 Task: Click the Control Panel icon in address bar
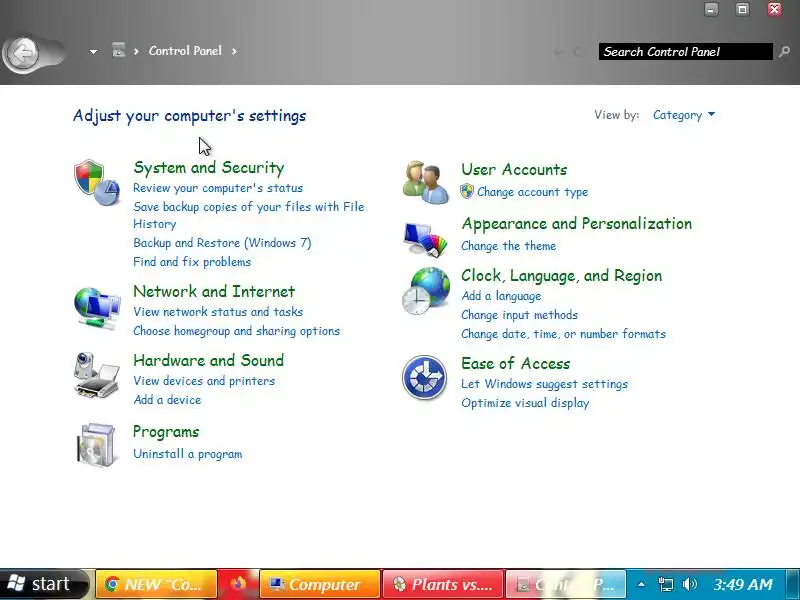[118, 50]
